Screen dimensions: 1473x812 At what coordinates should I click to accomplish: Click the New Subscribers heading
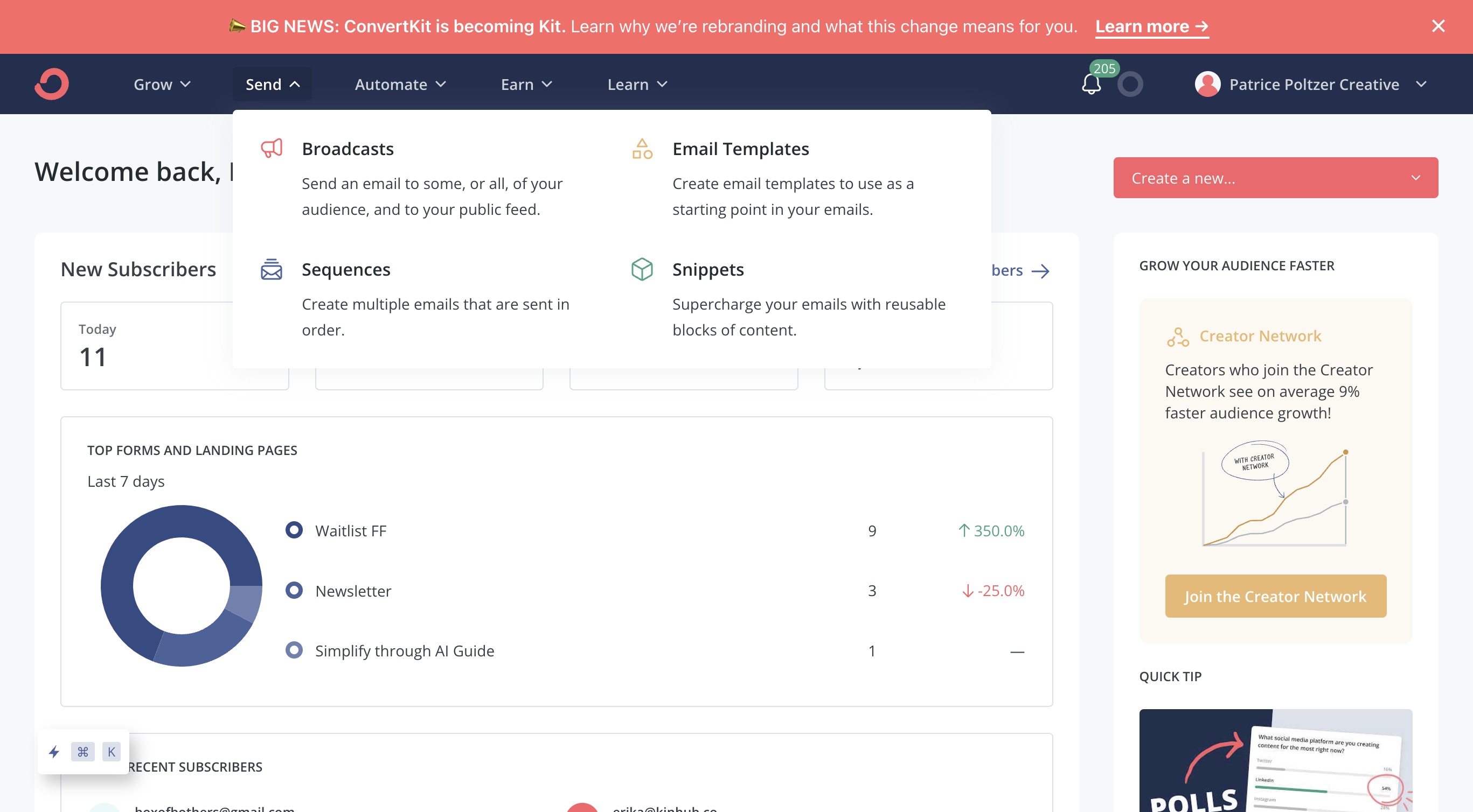tap(138, 269)
